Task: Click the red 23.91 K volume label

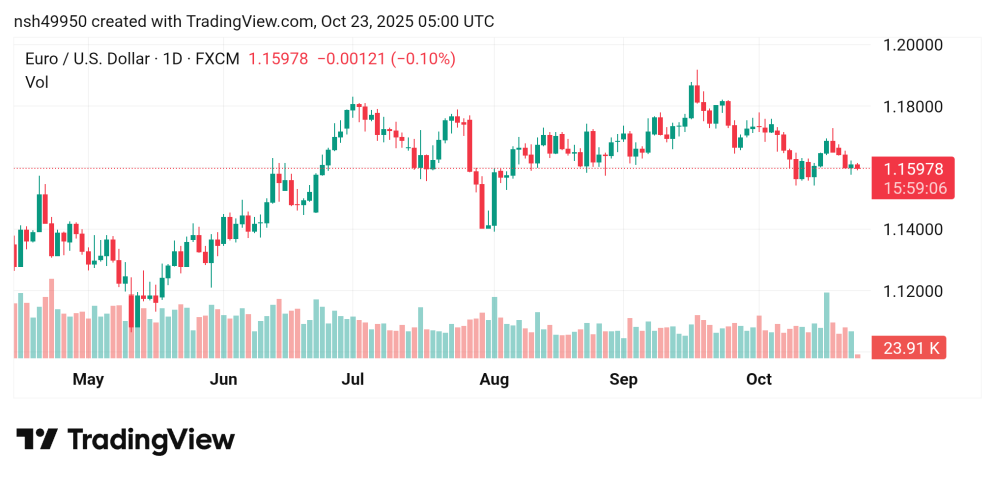Action: pyautogui.click(x=912, y=348)
